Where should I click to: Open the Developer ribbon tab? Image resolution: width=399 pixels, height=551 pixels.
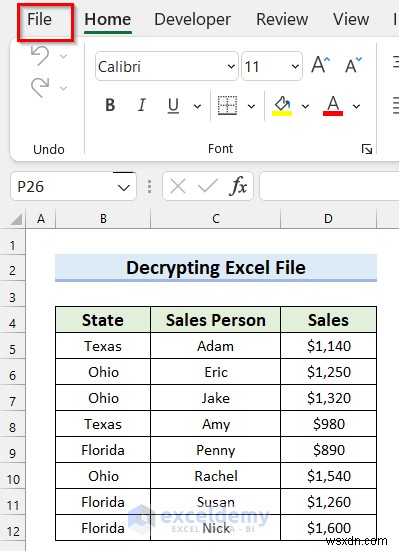192,19
